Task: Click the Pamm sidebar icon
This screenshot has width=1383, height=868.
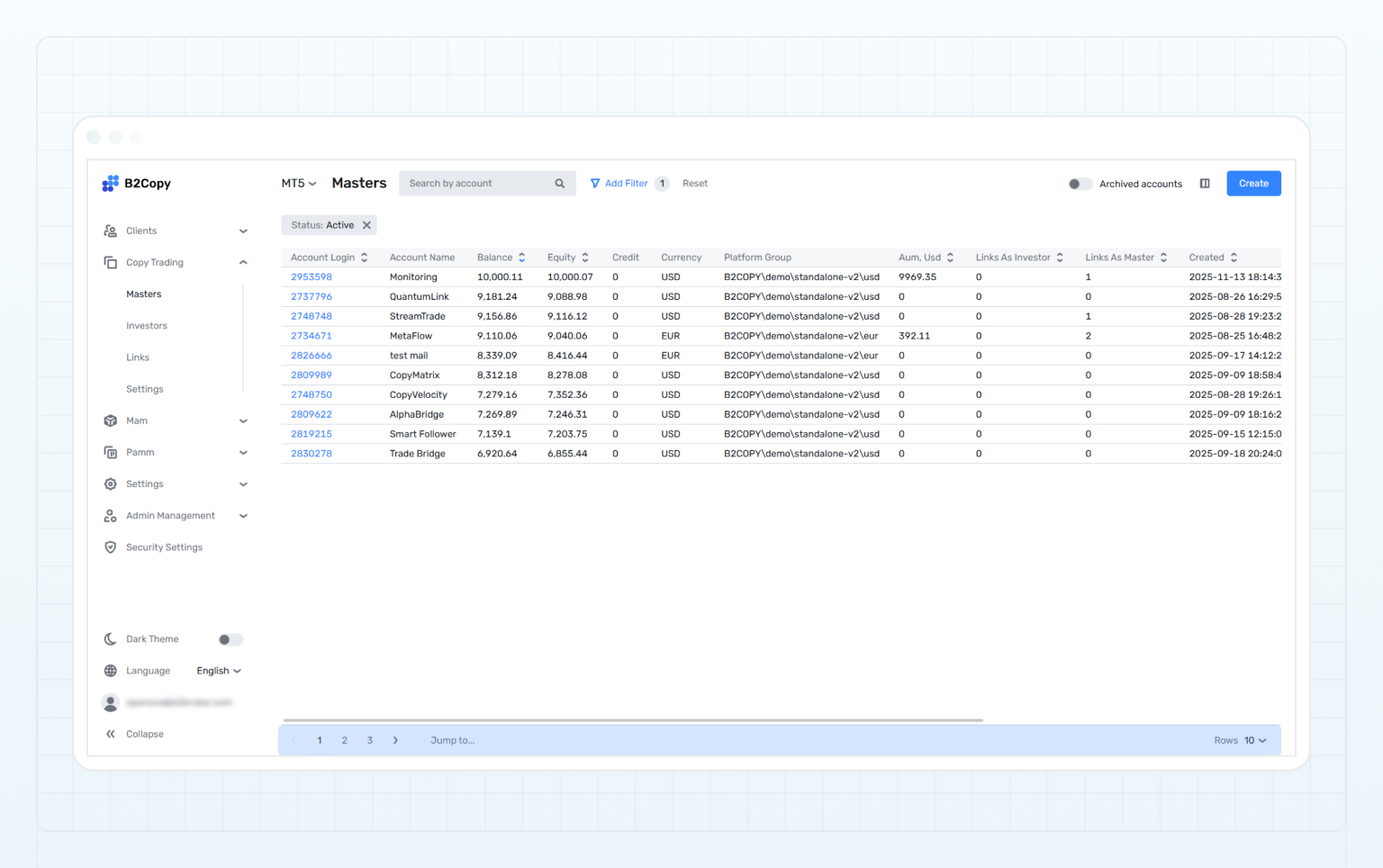Action: point(110,452)
